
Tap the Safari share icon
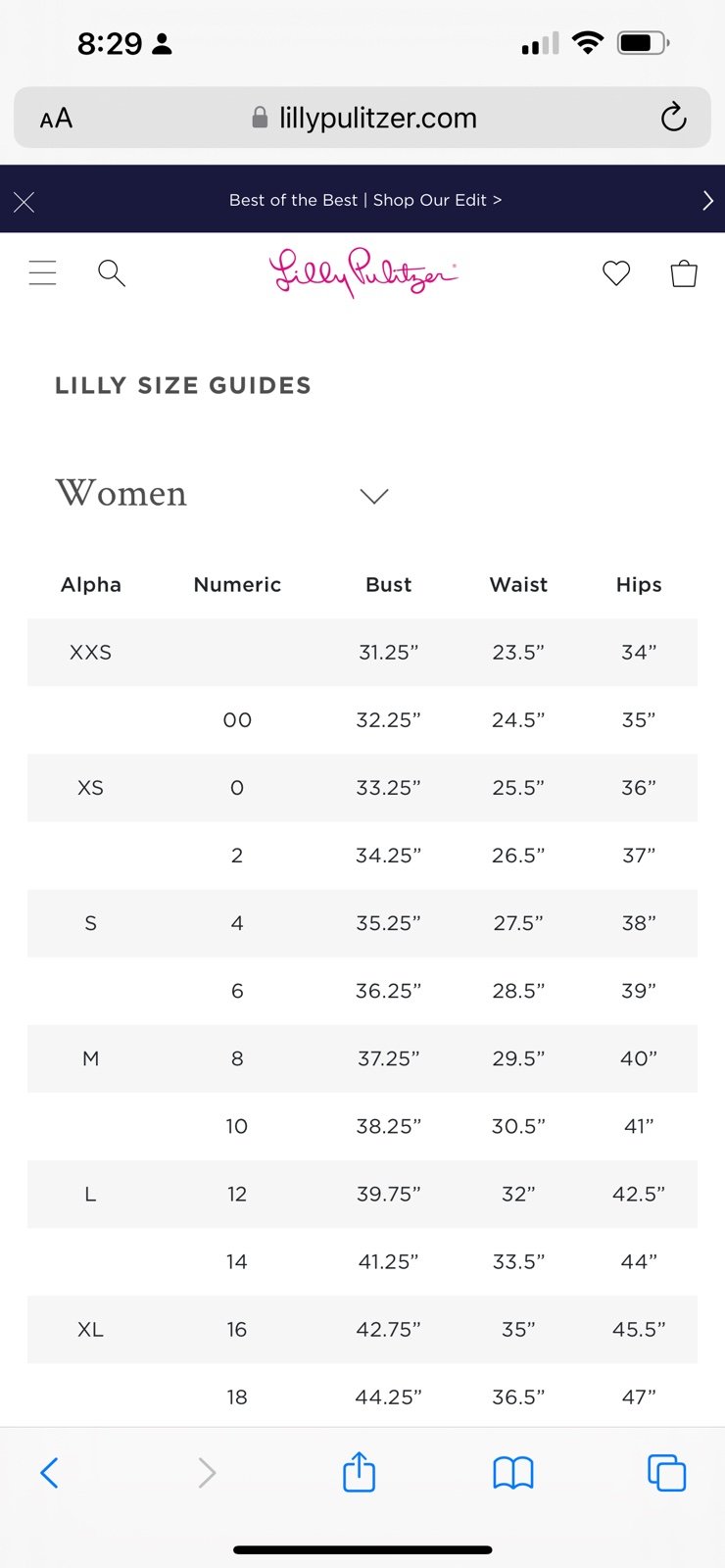[x=360, y=1471]
